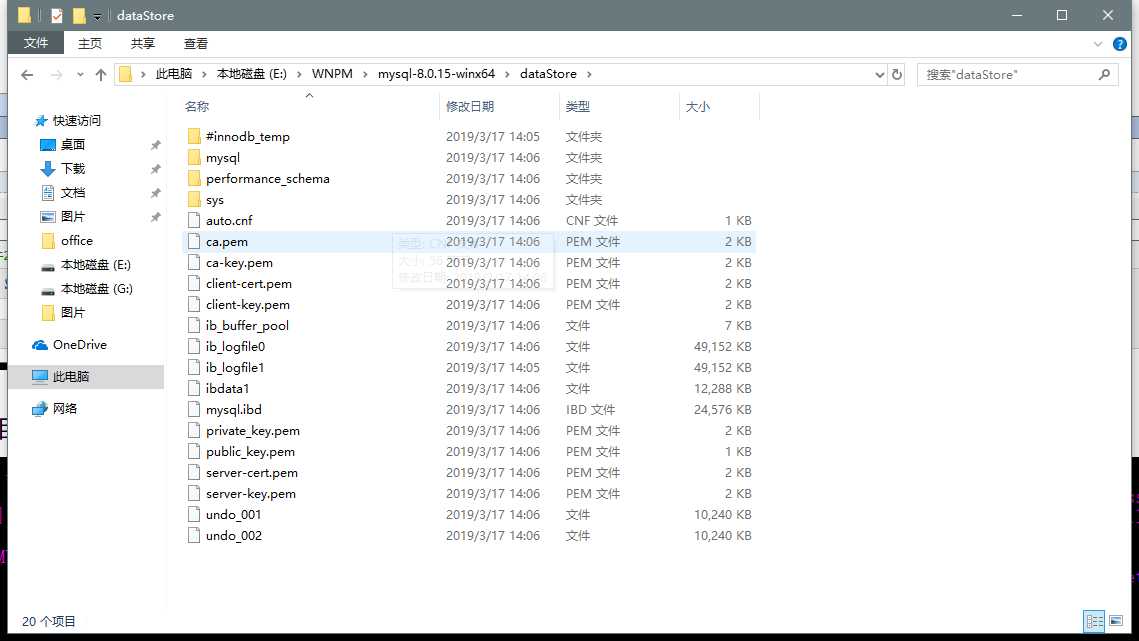Refresh the dataStore folder view

[896, 74]
